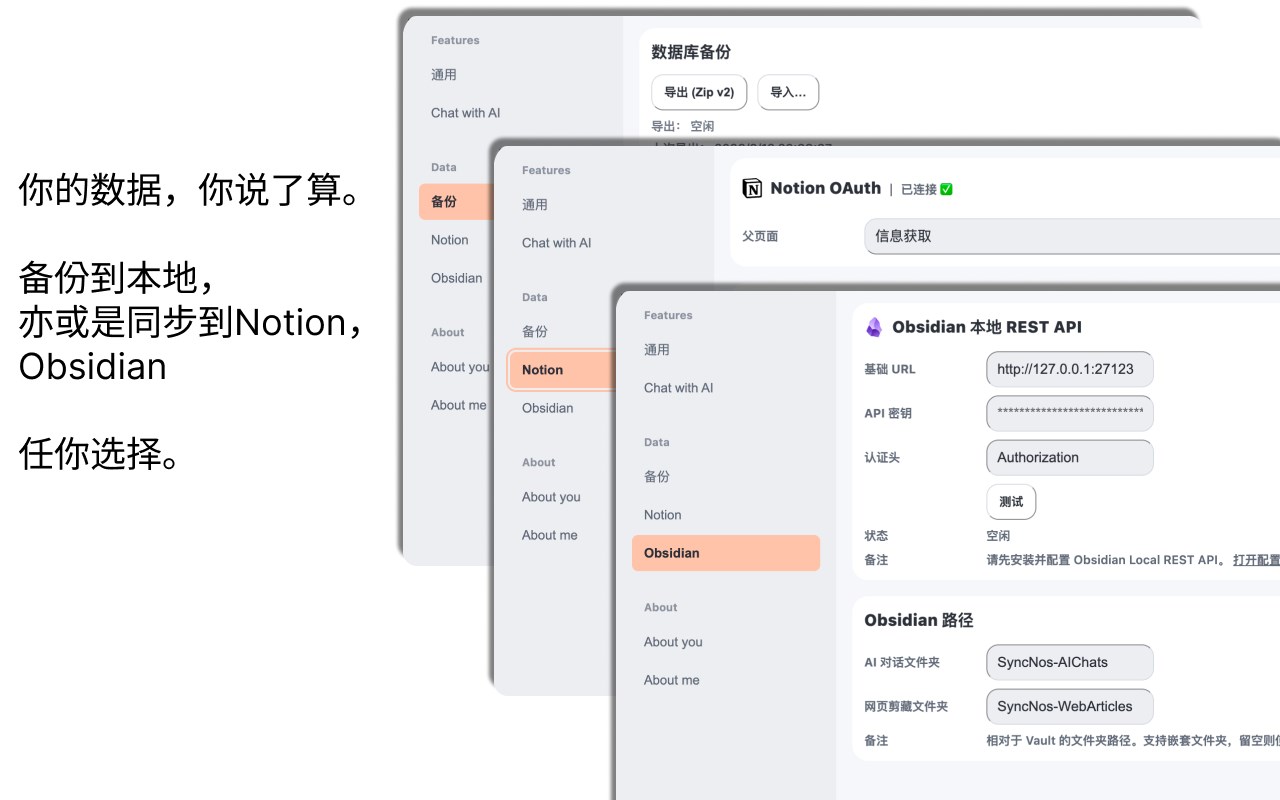The width and height of the screenshot is (1280, 800).
Task: Select highlighted Notion in the middle window sidebar
Action: pos(560,370)
